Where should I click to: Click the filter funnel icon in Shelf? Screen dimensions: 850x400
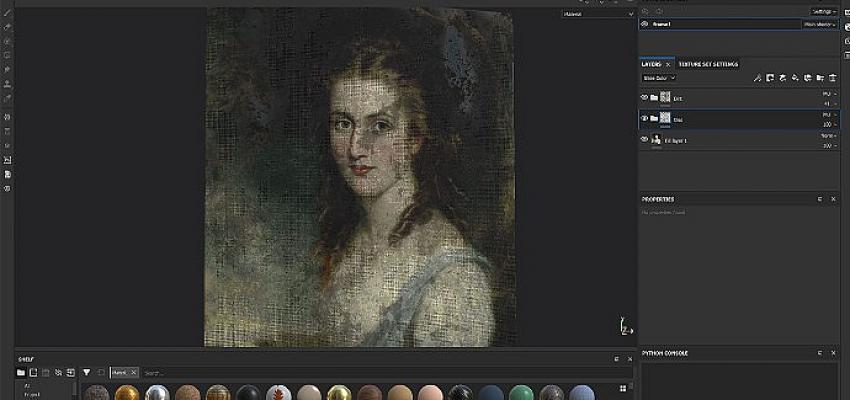click(86, 372)
